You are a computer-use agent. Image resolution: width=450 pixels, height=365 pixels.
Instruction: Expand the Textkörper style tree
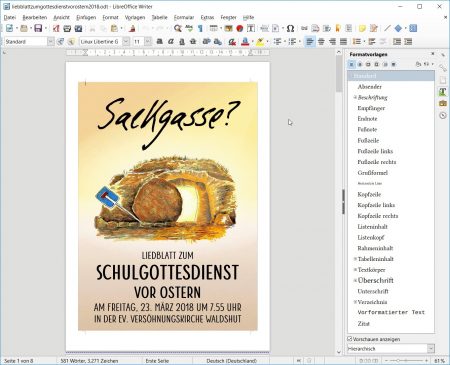click(x=355, y=269)
